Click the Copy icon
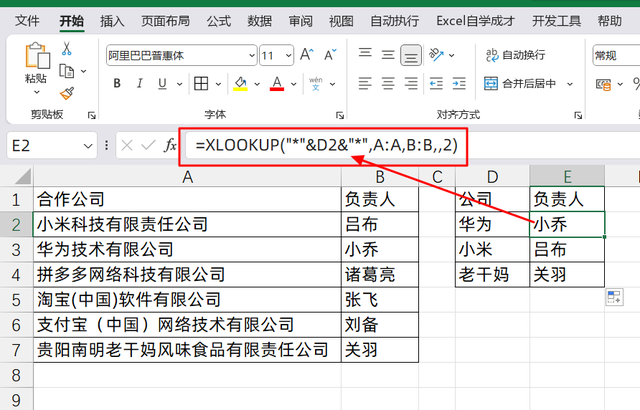 click(x=67, y=71)
